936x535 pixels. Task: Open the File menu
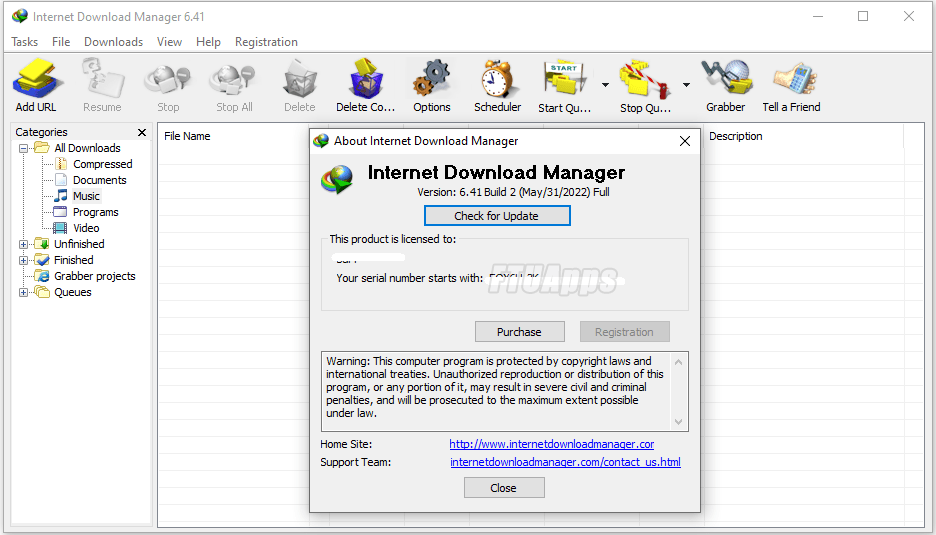pos(61,42)
